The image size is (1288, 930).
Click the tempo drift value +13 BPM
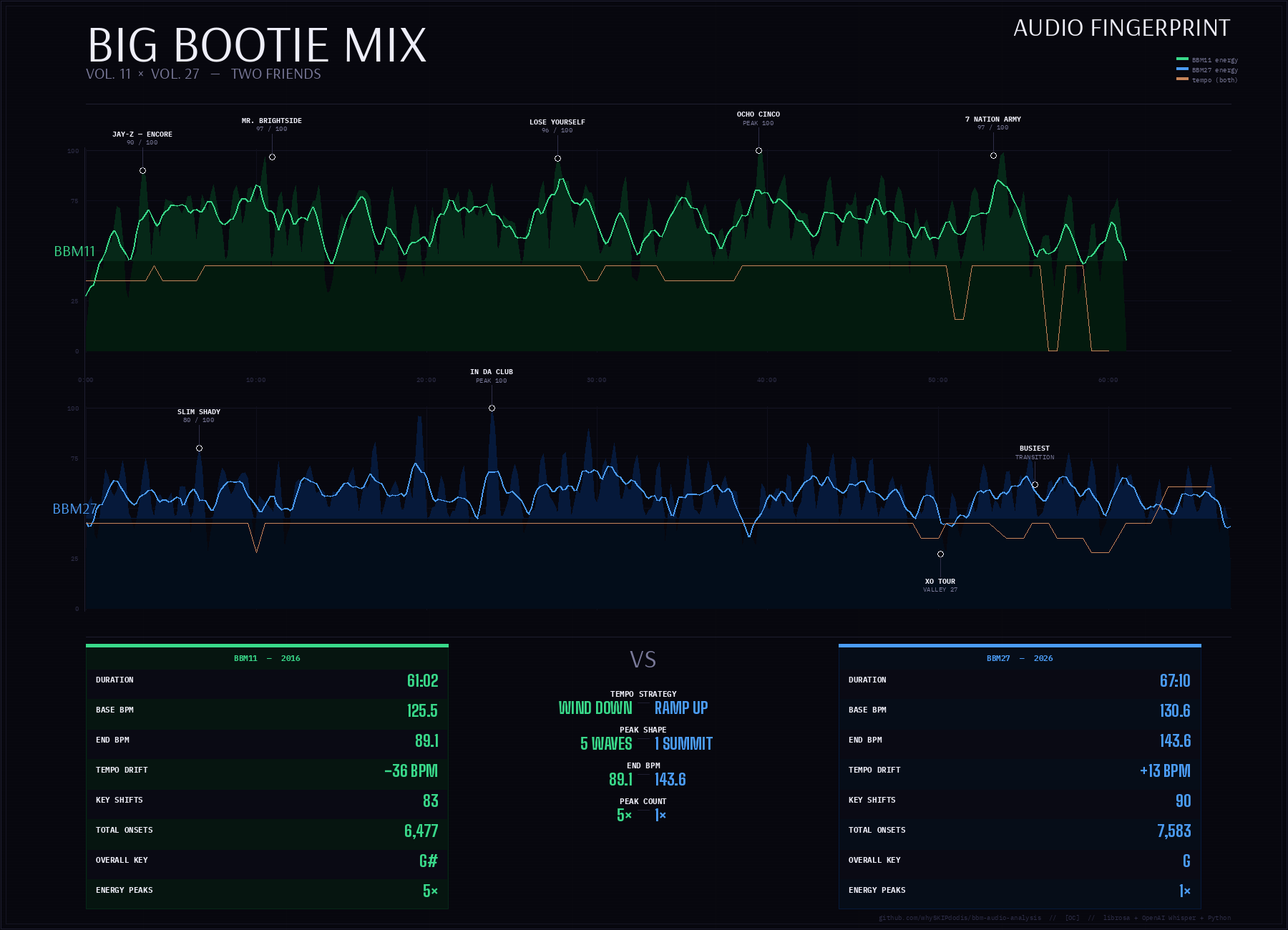coord(1166,770)
